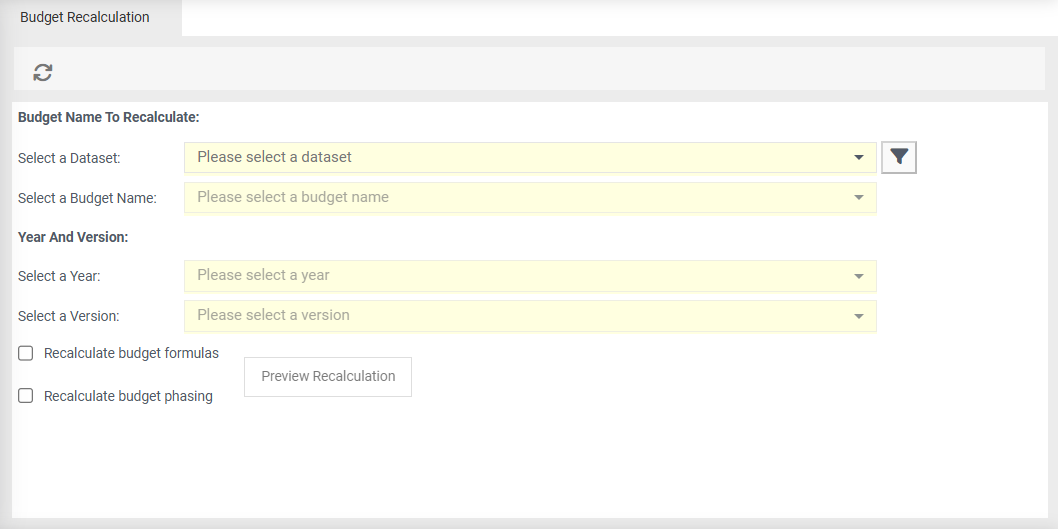Image resolution: width=1058 pixels, height=529 pixels.
Task: Click the 'Select a Budget Name:' label
Action: point(87,198)
